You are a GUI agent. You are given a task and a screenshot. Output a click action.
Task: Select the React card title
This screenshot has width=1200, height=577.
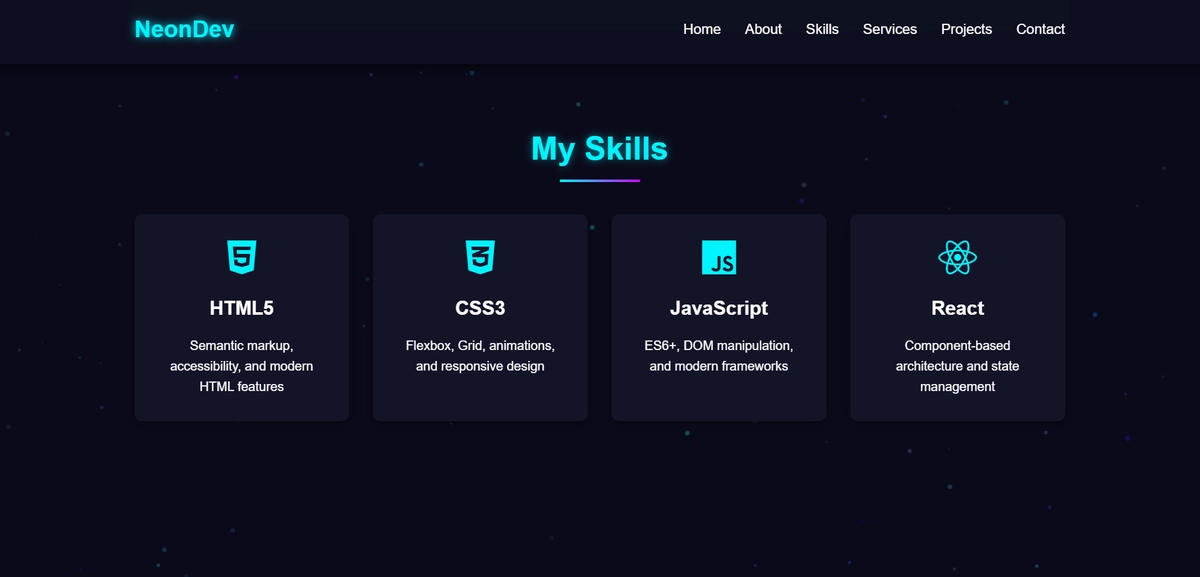pos(958,308)
